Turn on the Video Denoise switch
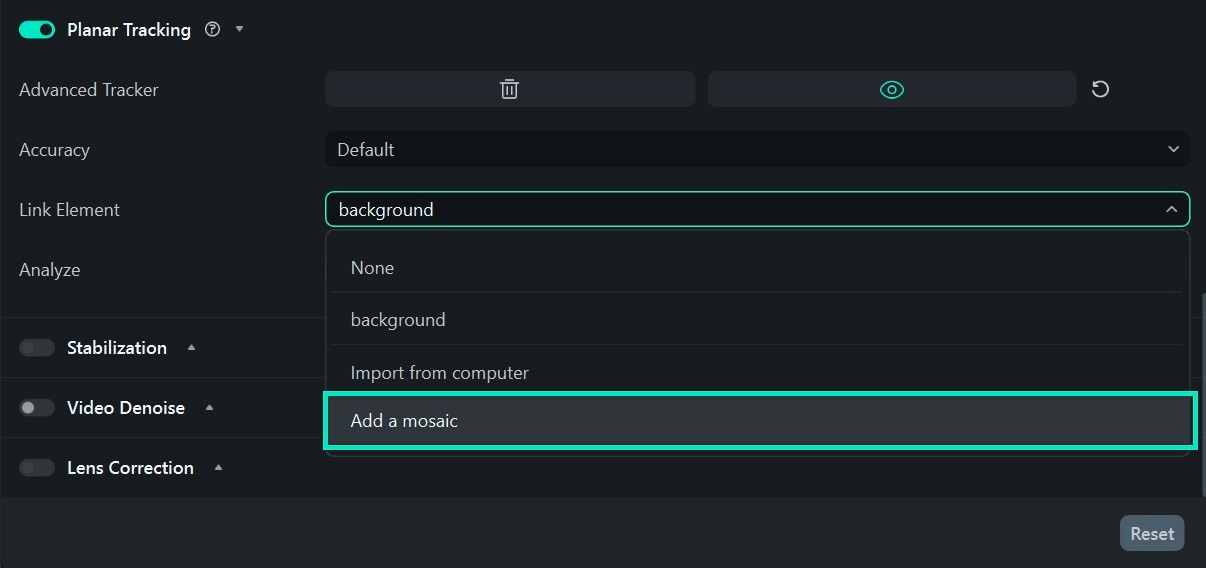1206x568 pixels. [x=37, y=407]
